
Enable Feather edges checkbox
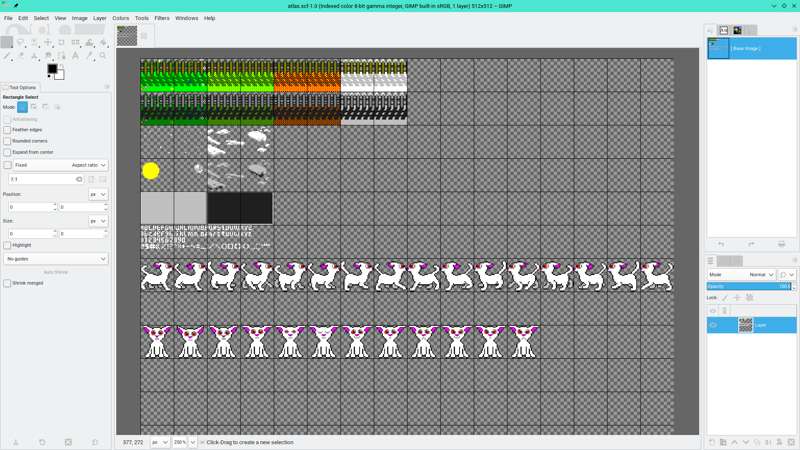(x=7, y=130)
